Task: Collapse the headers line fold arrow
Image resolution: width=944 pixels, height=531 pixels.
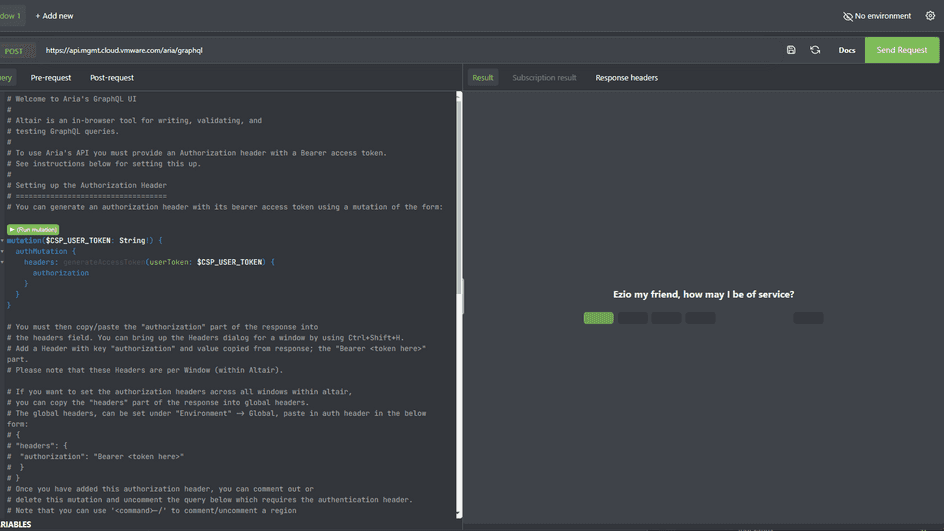Action: click(x=3, y=262)
